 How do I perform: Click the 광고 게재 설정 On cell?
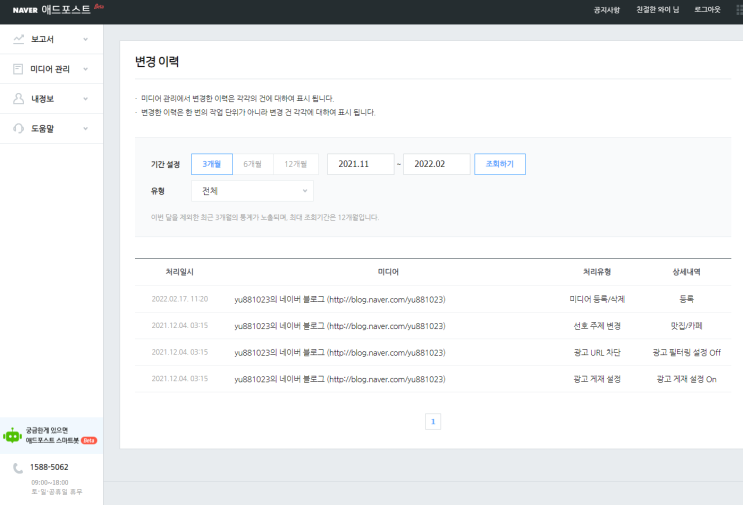pos(687,379)
